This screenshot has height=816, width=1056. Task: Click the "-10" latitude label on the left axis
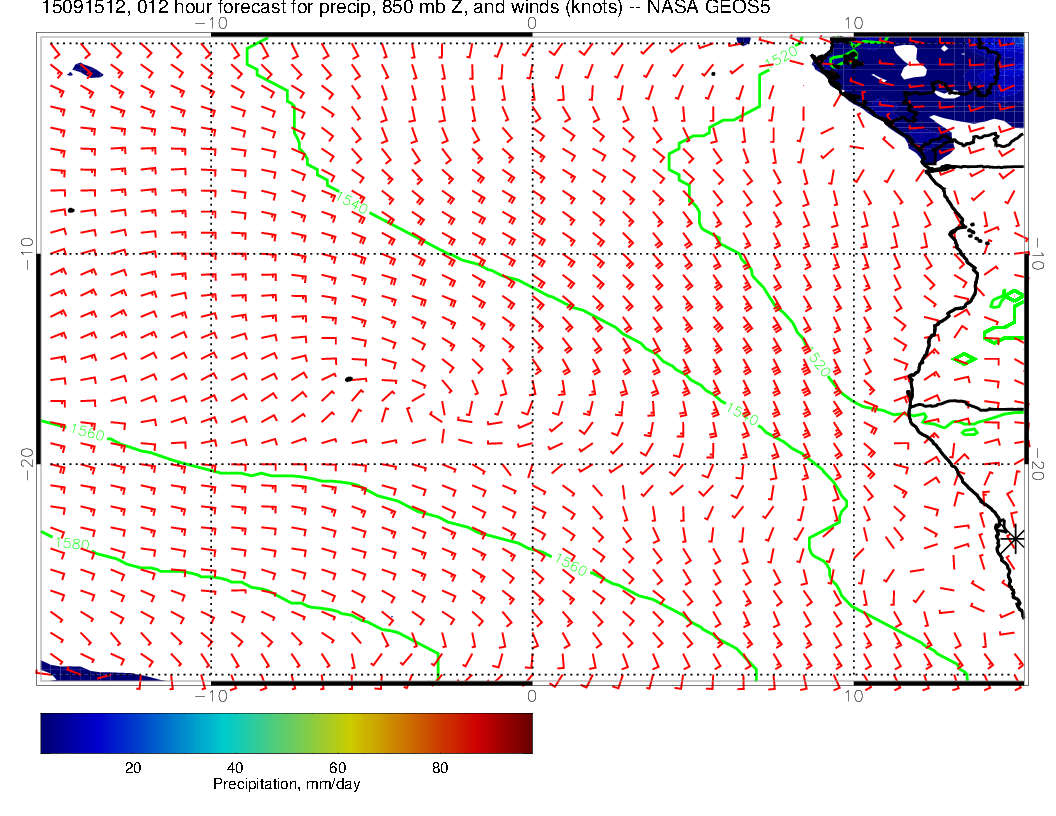click(x=27, y=254)
